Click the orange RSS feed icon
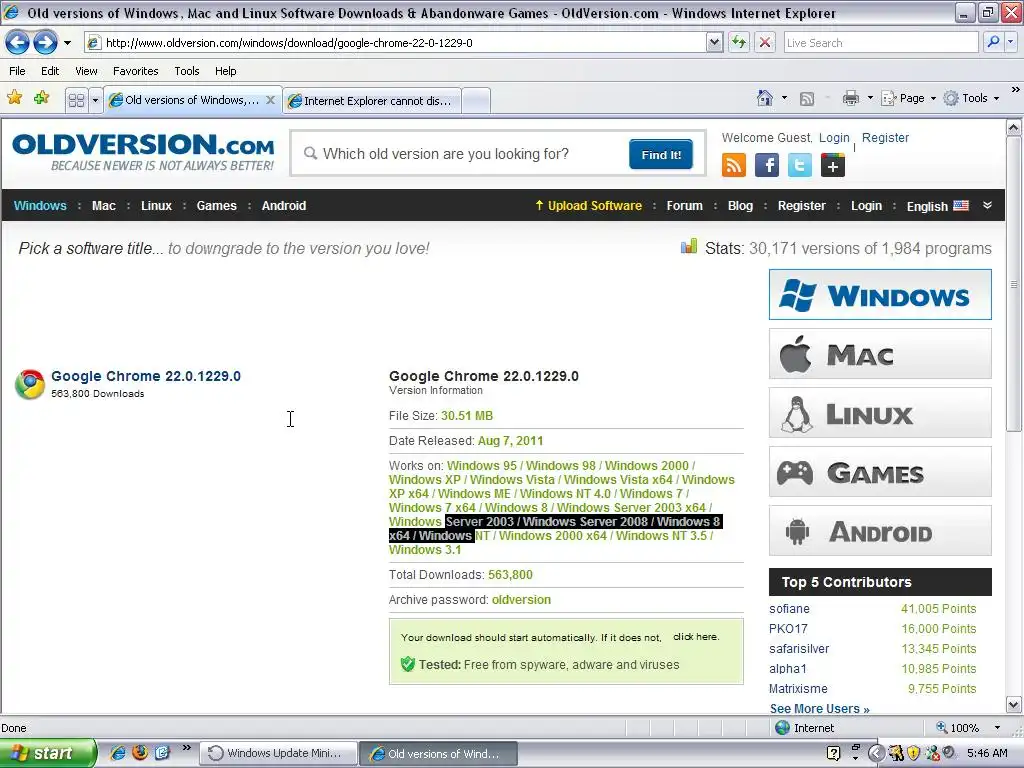 click(x=734, y=165)
